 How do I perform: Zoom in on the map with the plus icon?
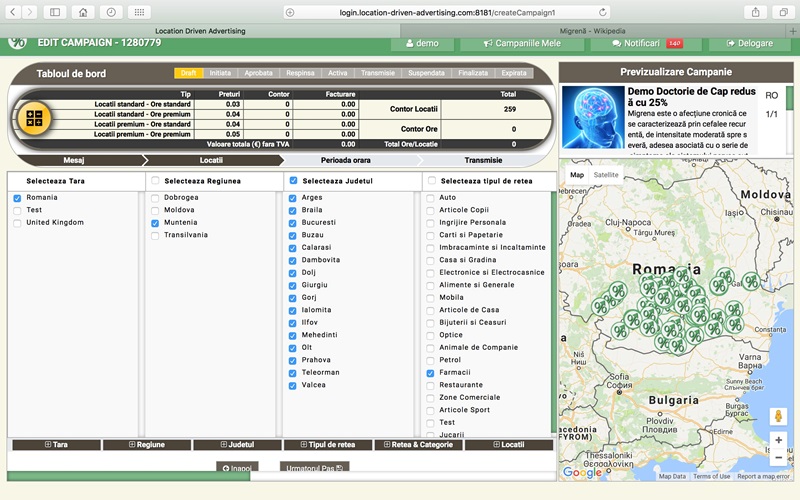[779, 440]
